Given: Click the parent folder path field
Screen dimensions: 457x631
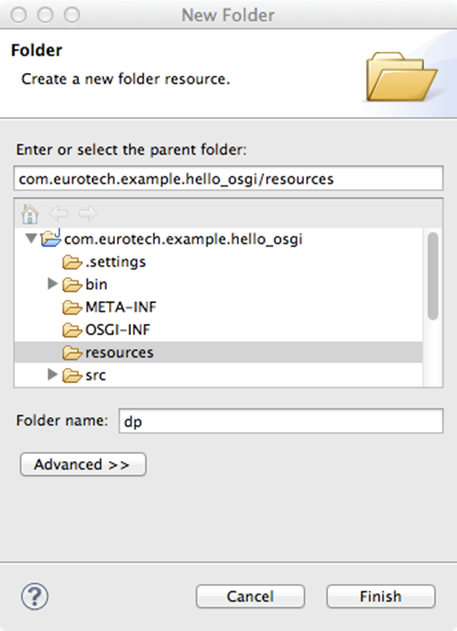Looking at the screenshot, I should tap(228, 178).
